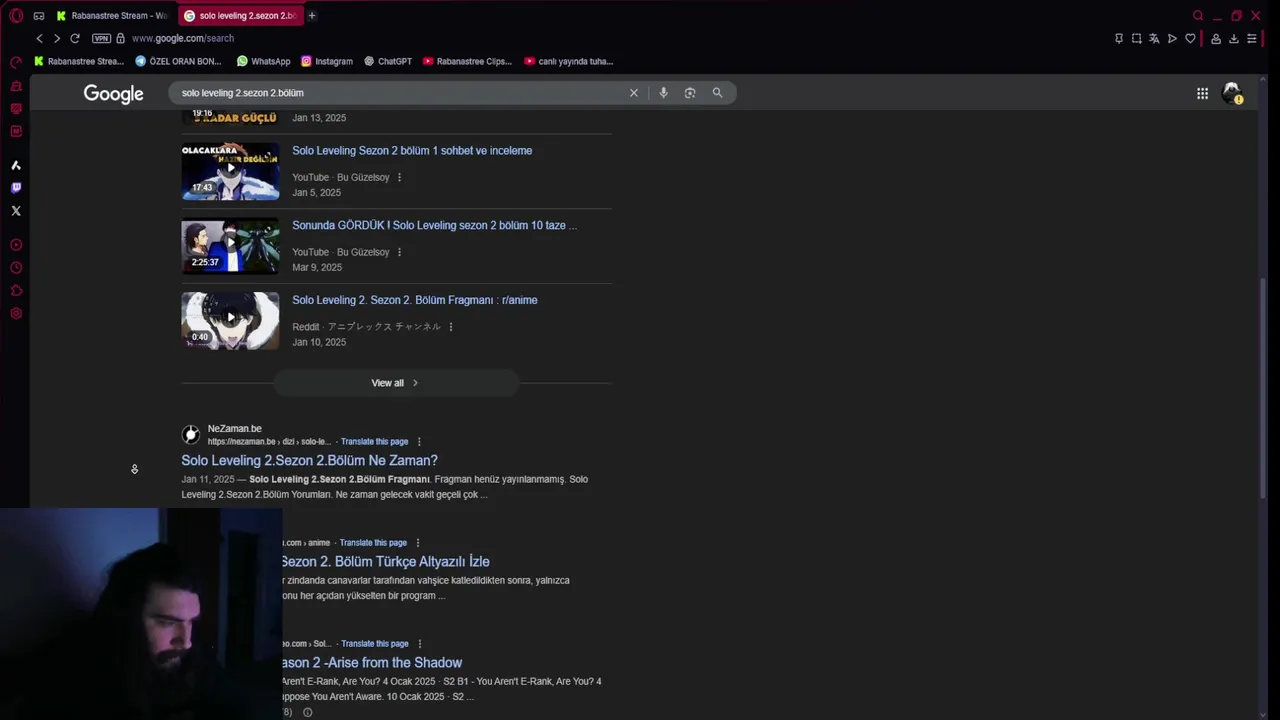Start voice search with microphone icon

663,92
